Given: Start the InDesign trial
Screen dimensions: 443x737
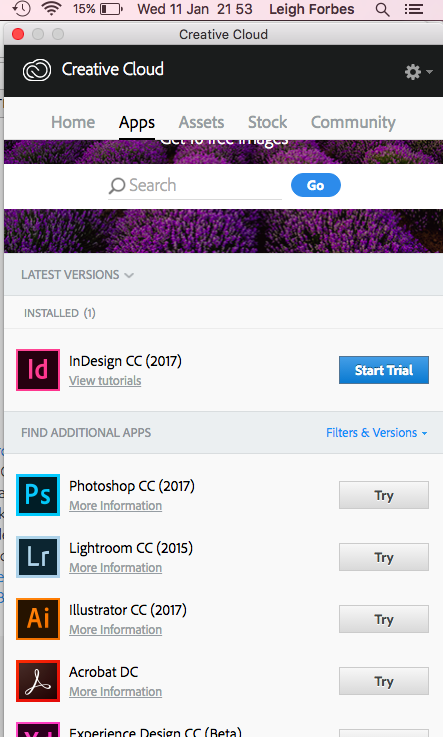Looking at the screenshot, I should pos(384,370).
